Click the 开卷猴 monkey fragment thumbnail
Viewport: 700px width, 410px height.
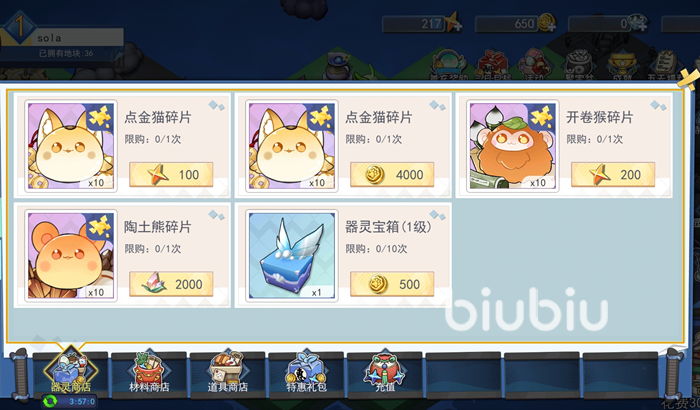[x=512, y=146]
